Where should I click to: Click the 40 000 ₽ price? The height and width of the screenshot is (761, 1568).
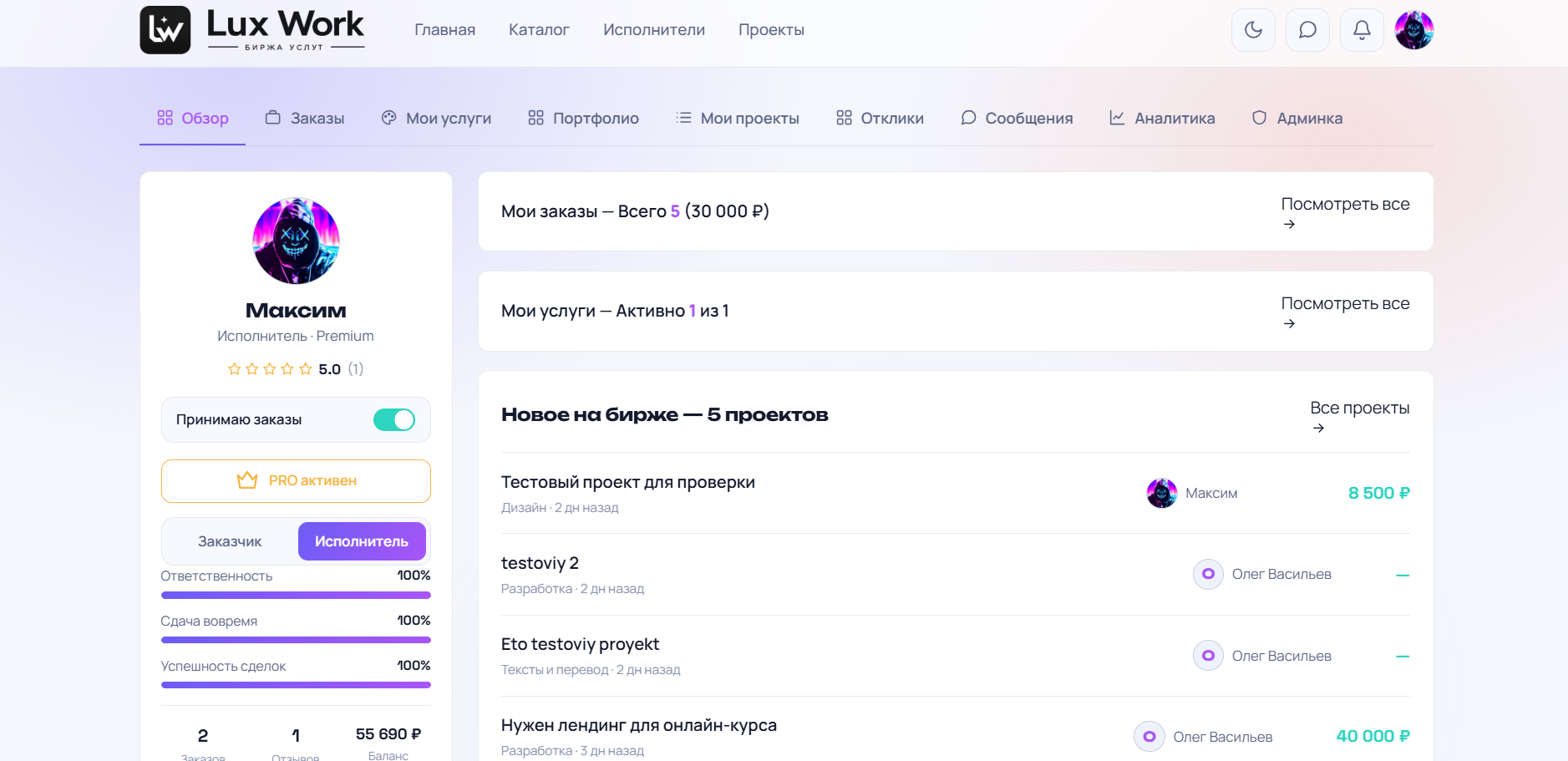click(1373, 736)
